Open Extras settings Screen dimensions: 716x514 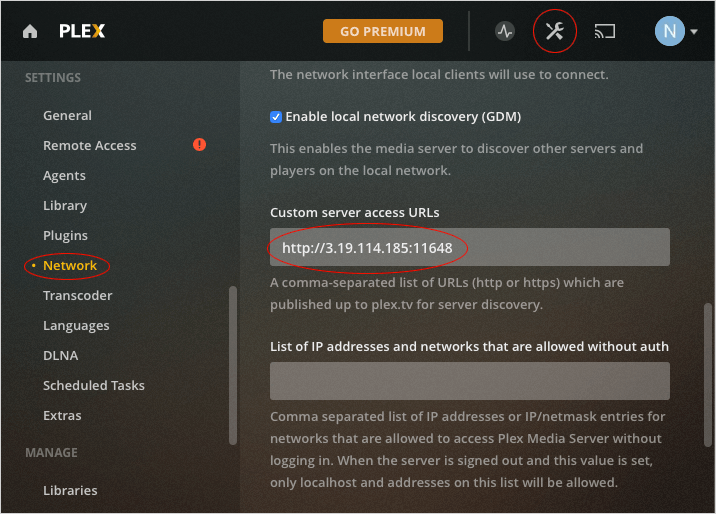pos(62,416)
